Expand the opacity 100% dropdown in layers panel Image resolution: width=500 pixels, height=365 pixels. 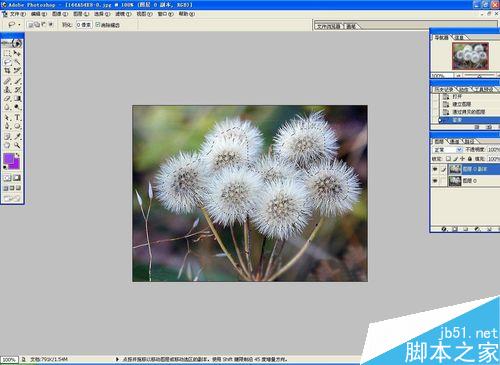[x=493, y=150]
